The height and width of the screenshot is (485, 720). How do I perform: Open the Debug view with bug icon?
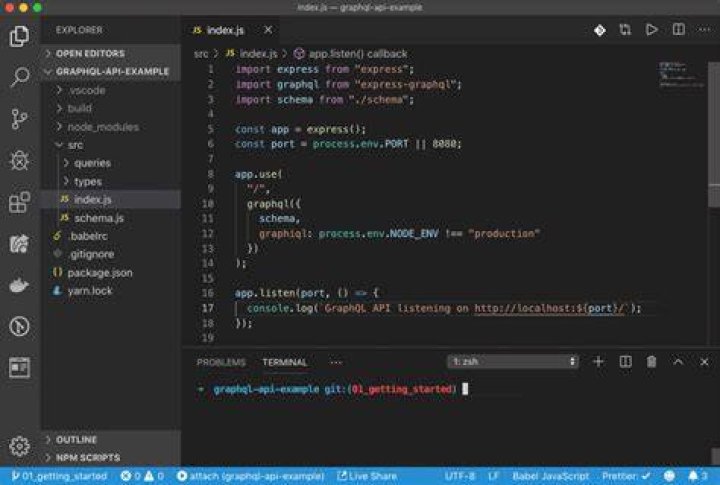click(x=19, y=161)
